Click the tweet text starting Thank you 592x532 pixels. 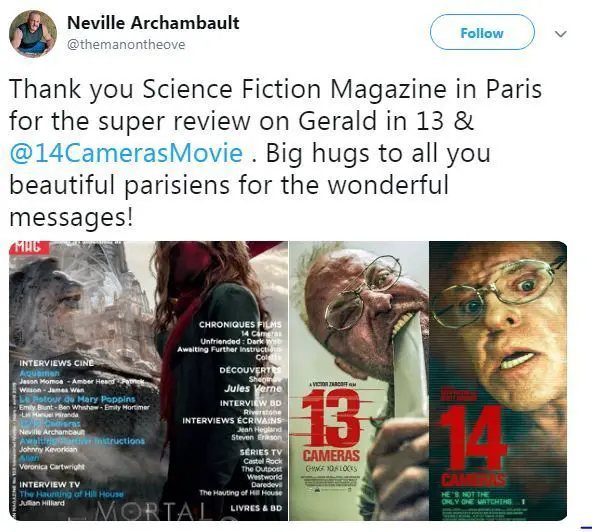coord(276,153)
